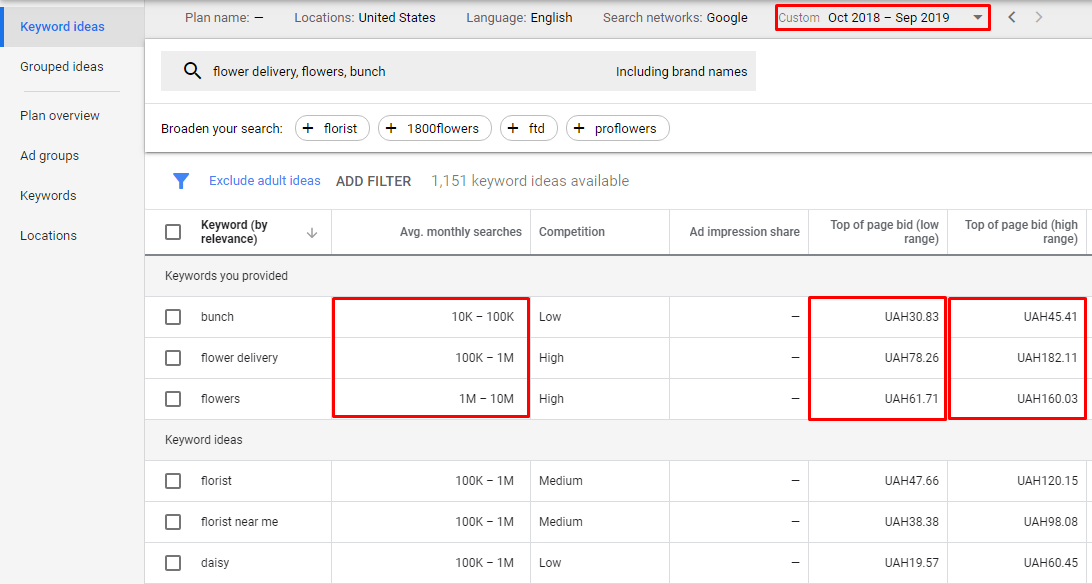Viewport: 1092px width, 584px height.
Task: Click Including brand names option
Action: point(681,71)
